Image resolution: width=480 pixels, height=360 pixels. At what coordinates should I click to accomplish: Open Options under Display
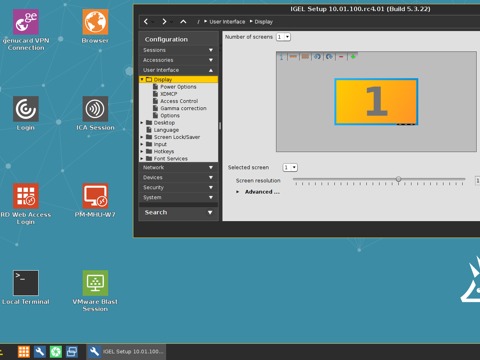170,116
